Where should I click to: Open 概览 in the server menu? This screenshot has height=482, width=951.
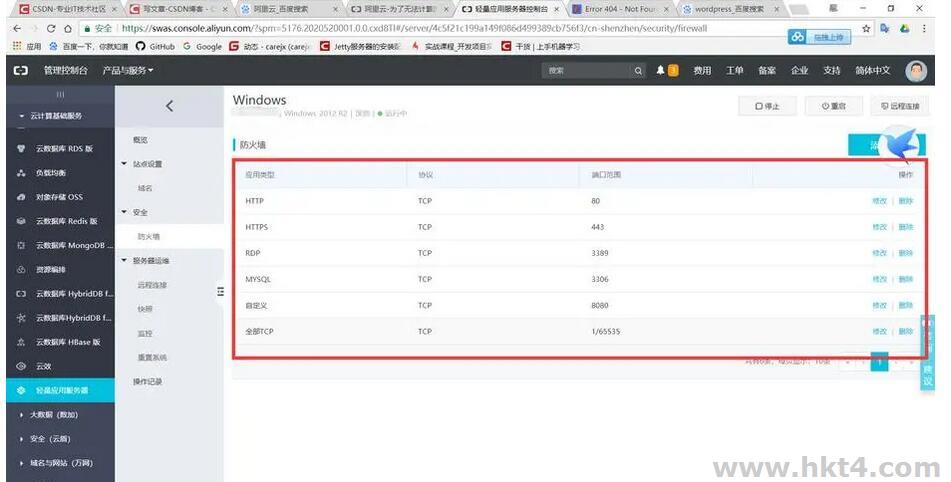click(140, 140)
